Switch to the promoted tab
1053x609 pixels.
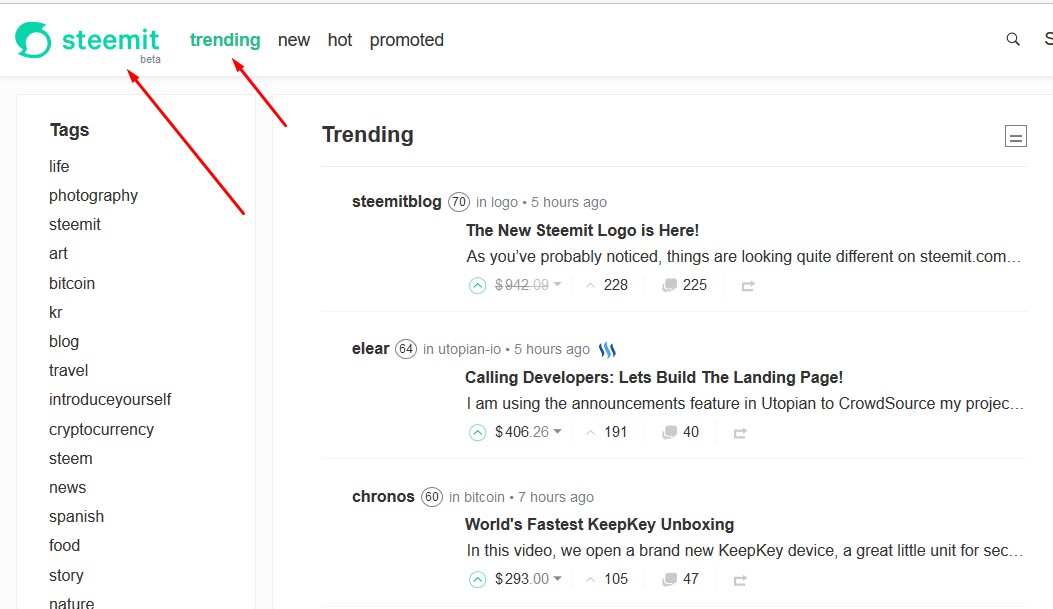(406, 40)
